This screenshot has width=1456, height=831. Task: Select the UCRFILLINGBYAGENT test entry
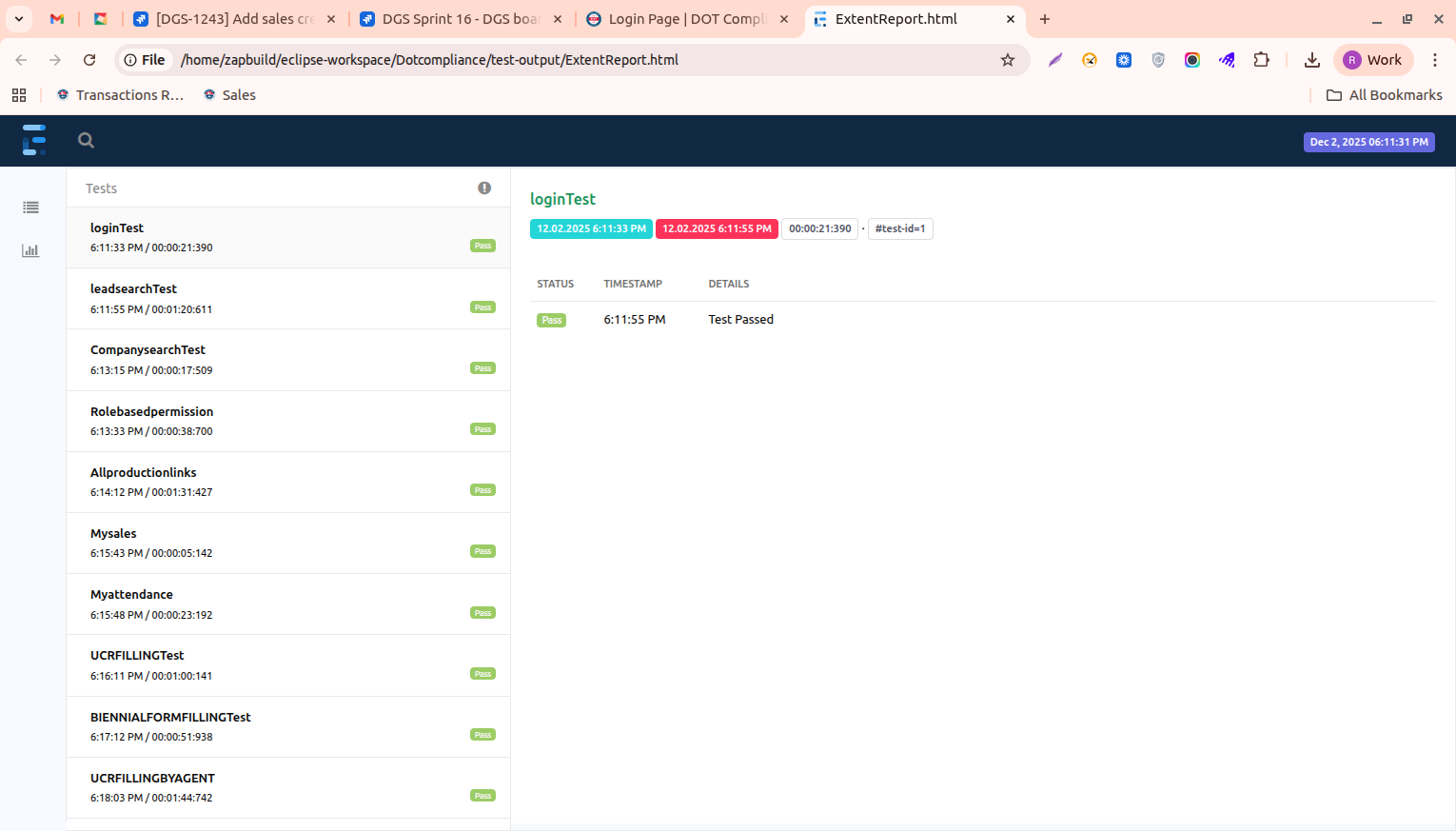(x=287, y=787)
